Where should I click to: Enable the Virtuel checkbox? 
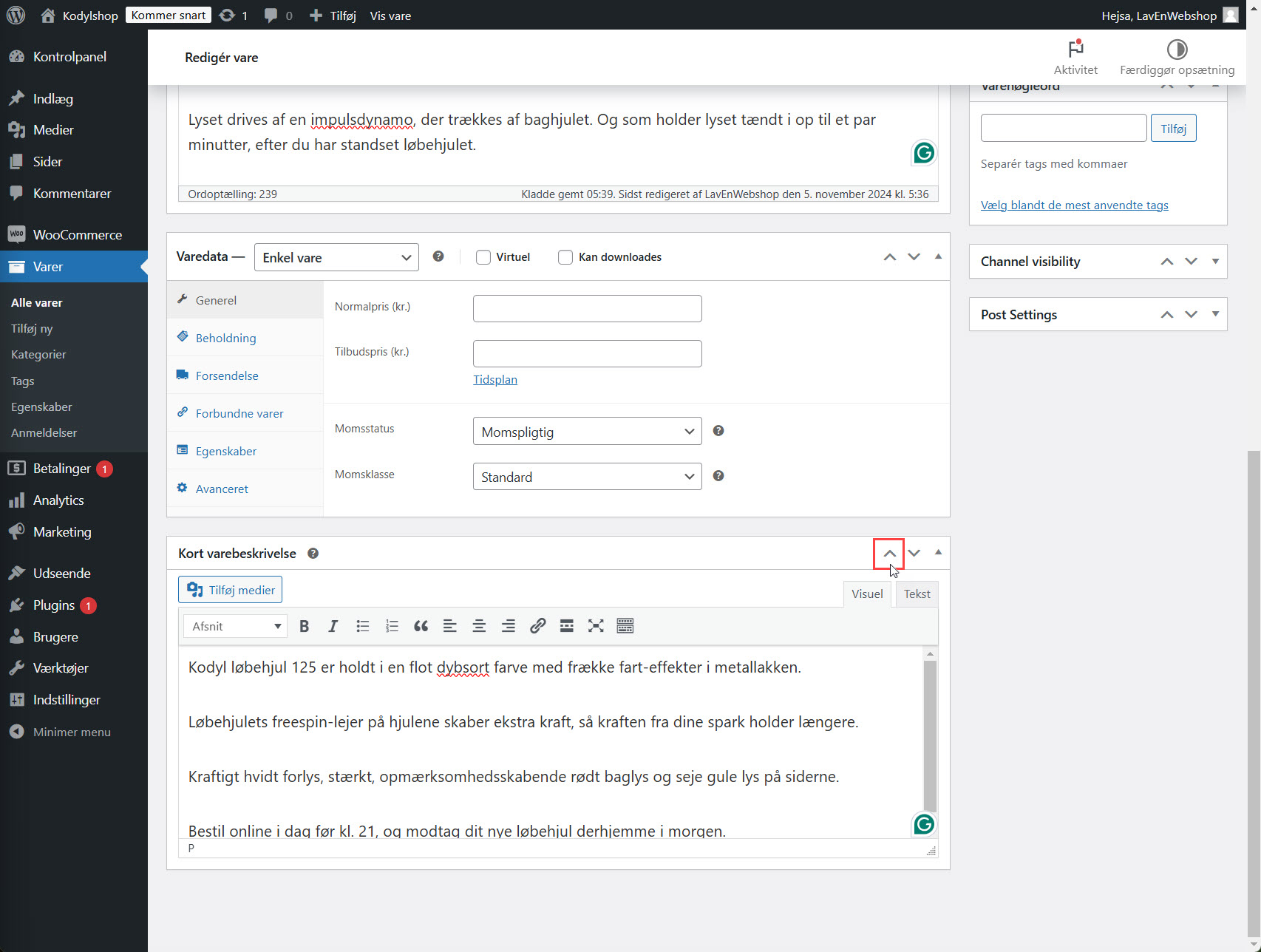[x=483, y=256]
